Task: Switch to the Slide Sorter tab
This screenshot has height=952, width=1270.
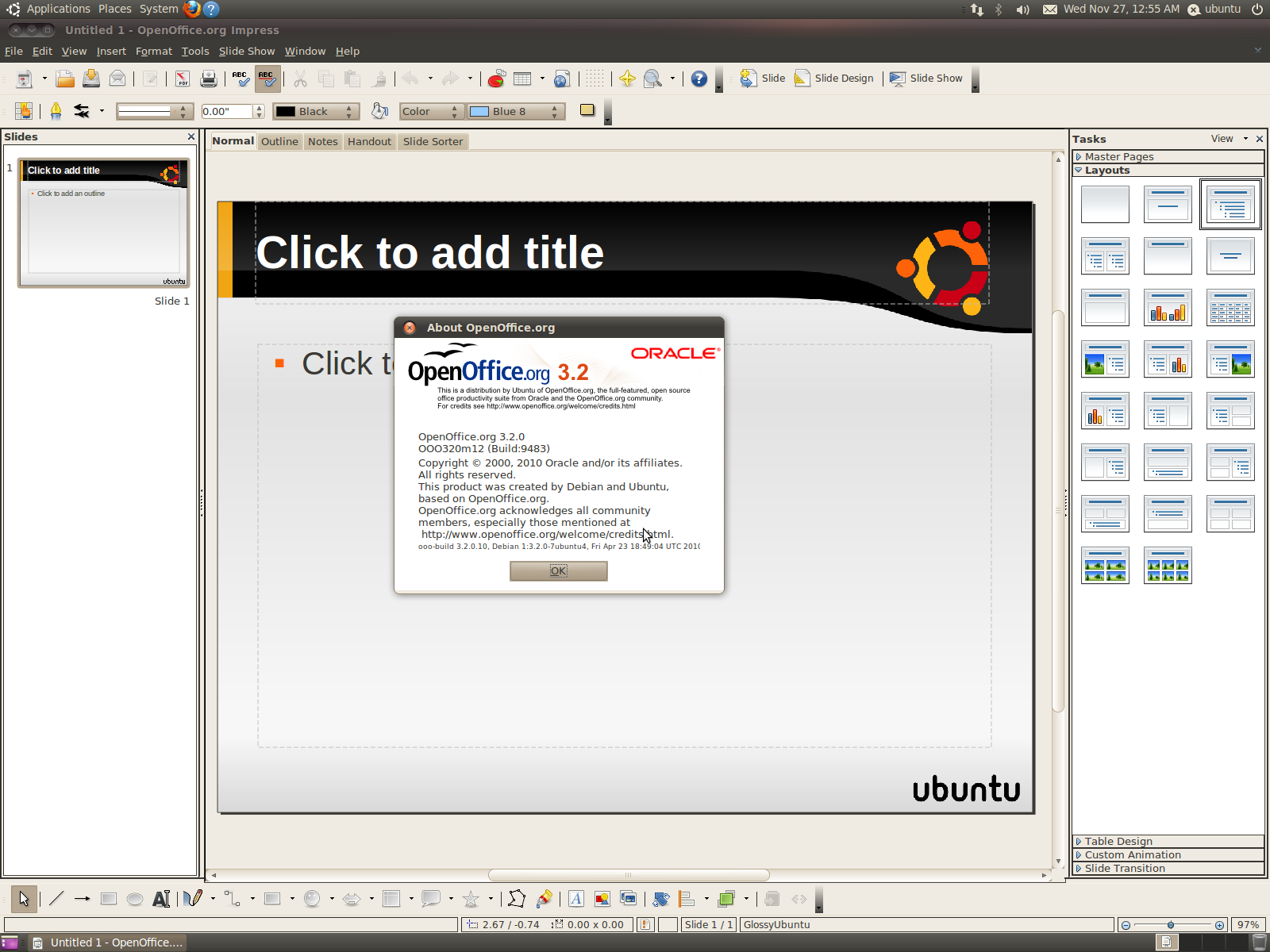Action: (x=433, y=141)
